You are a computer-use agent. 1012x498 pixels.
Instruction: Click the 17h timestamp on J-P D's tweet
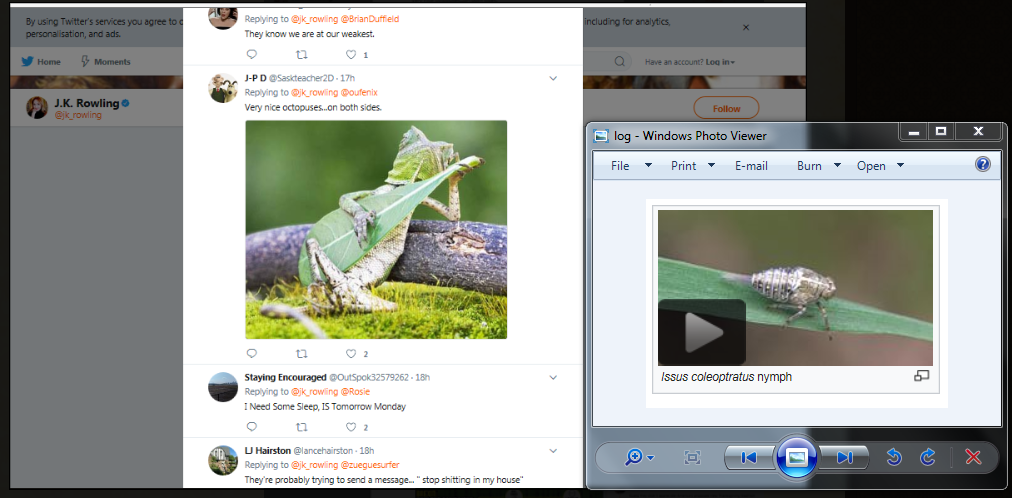click(x=348, y=78)
